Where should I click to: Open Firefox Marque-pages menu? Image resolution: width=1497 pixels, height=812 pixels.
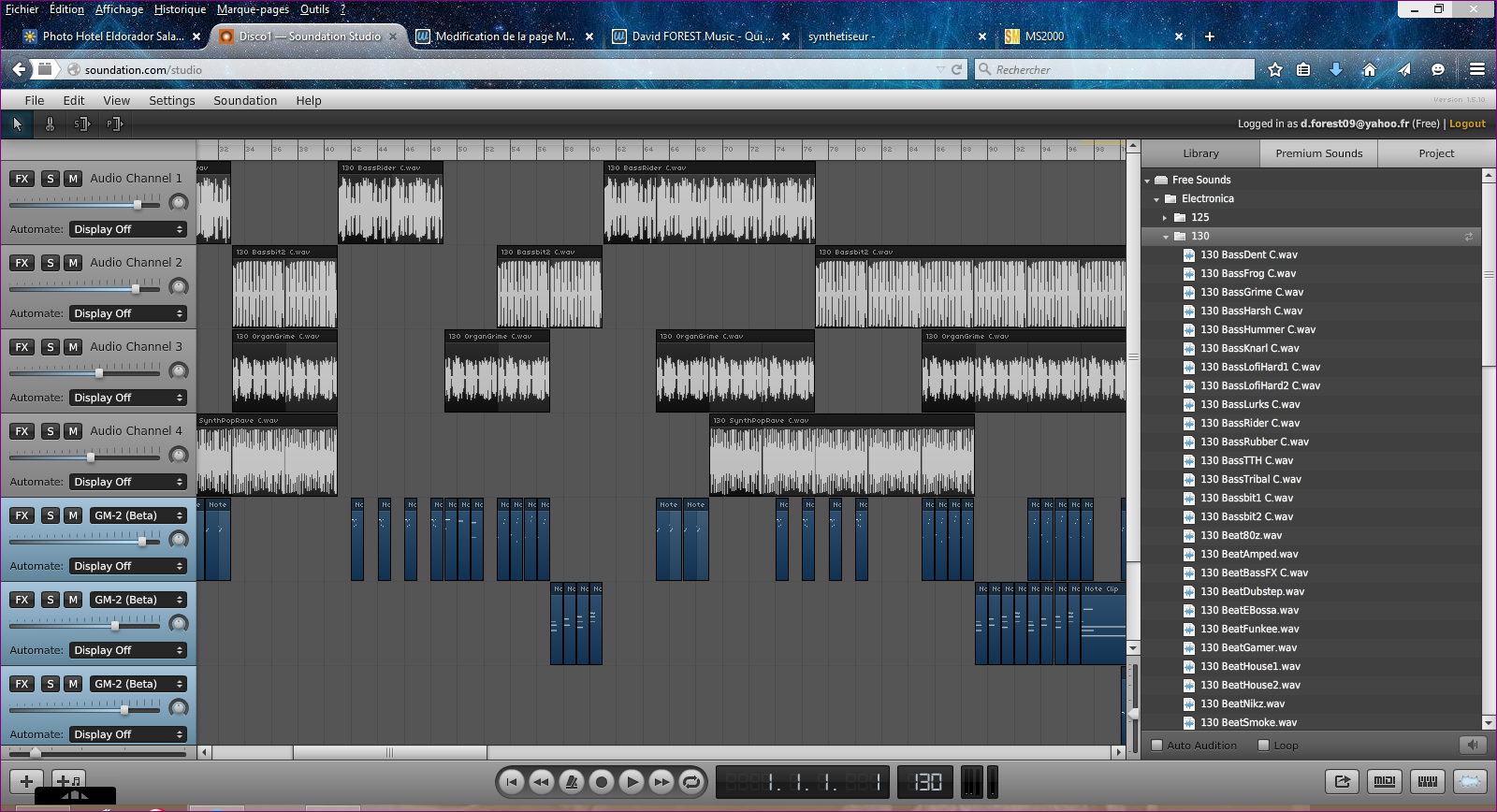click(x=253, y=9)
